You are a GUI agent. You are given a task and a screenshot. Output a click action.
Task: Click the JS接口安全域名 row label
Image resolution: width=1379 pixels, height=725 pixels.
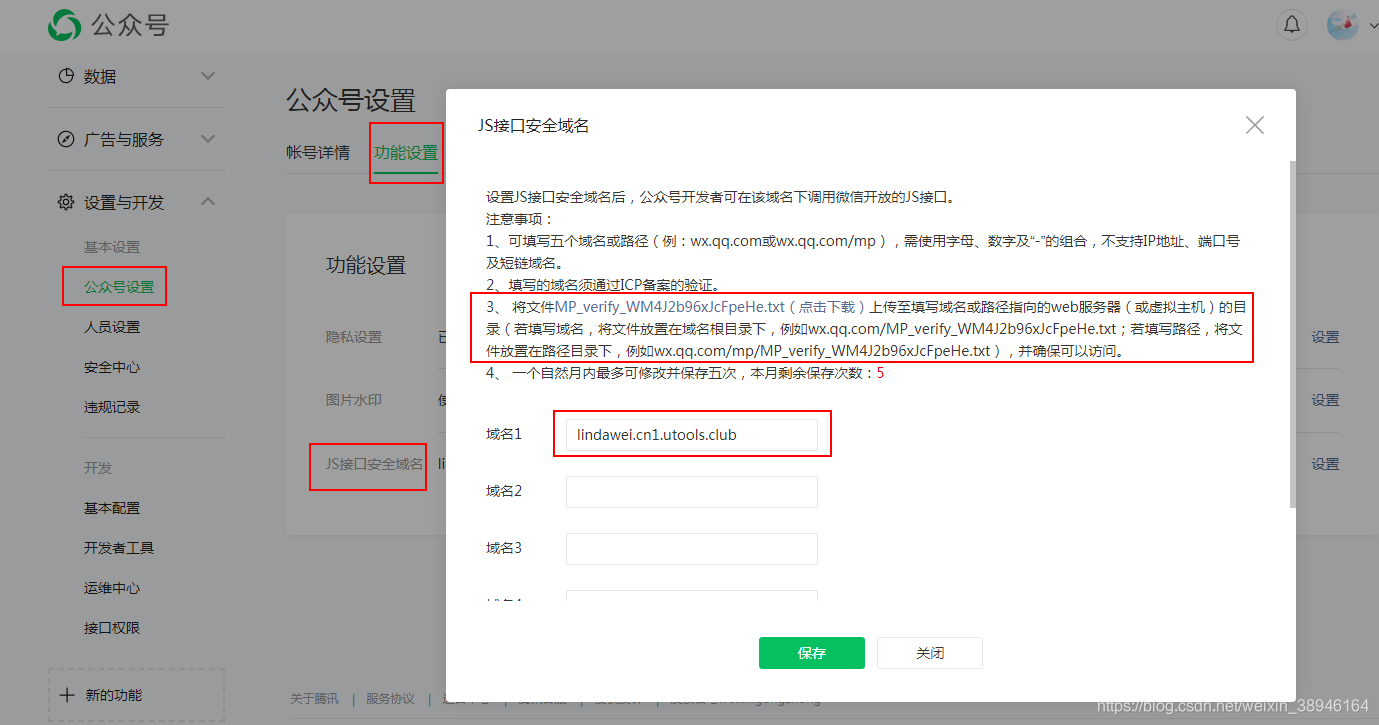(x=374, y=464)
